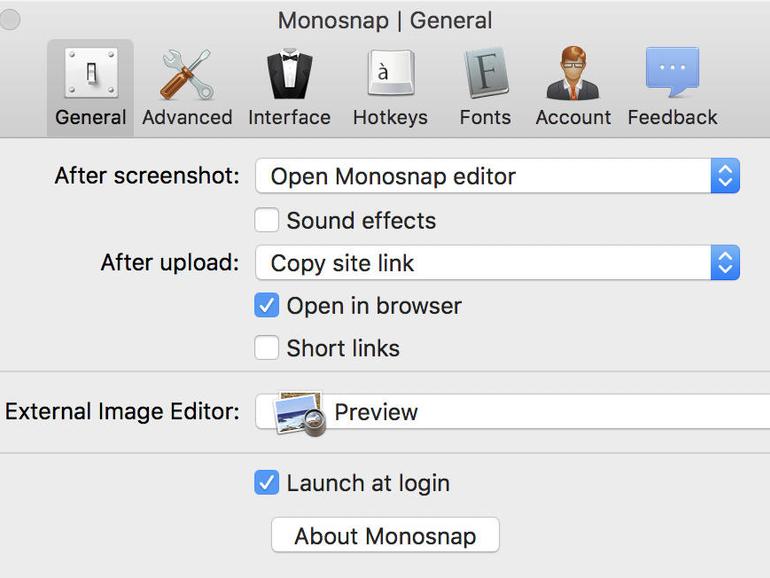Open Hotkeys keyboard key icon
770x578 pixels.
coord(391,73)
